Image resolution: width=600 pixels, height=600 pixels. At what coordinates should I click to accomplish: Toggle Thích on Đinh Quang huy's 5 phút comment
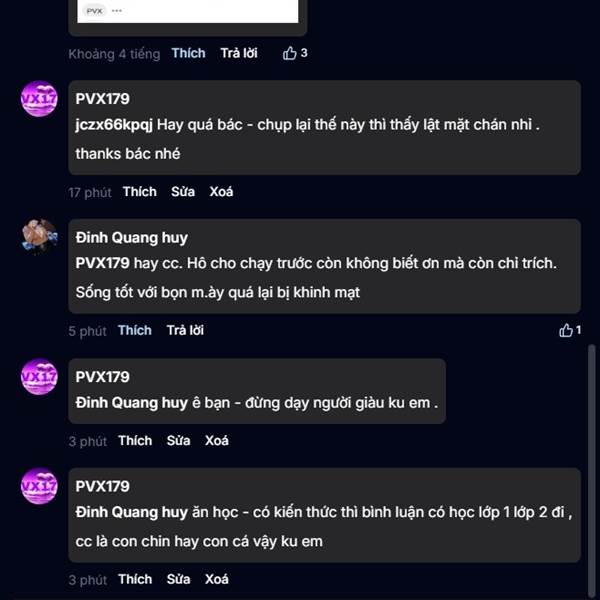(x=135, y=331)
